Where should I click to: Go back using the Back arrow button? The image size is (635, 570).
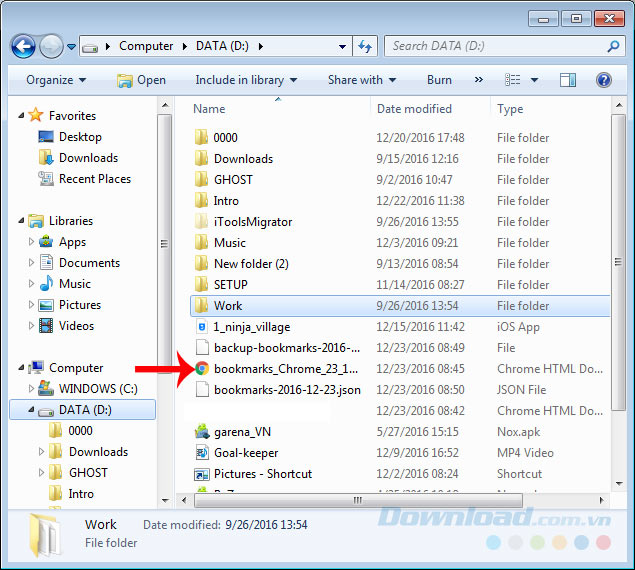(23, 47)
